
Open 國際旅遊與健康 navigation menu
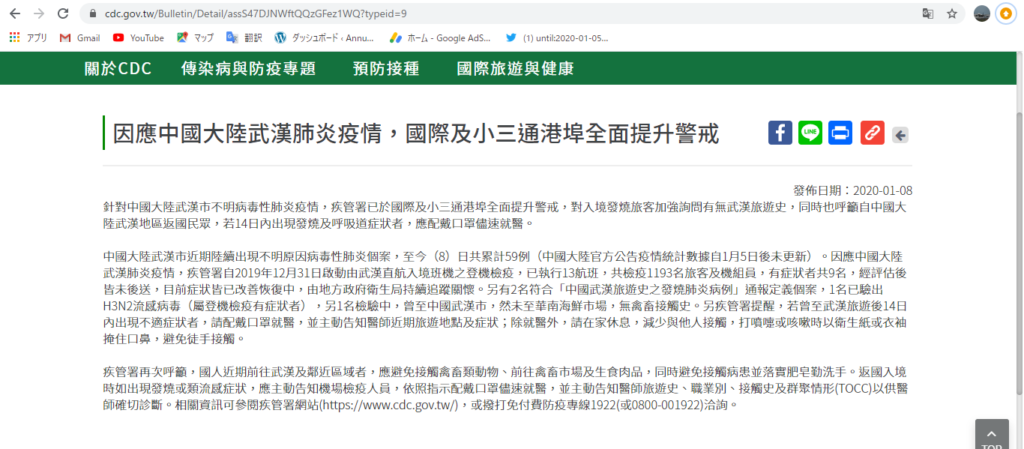515,69
